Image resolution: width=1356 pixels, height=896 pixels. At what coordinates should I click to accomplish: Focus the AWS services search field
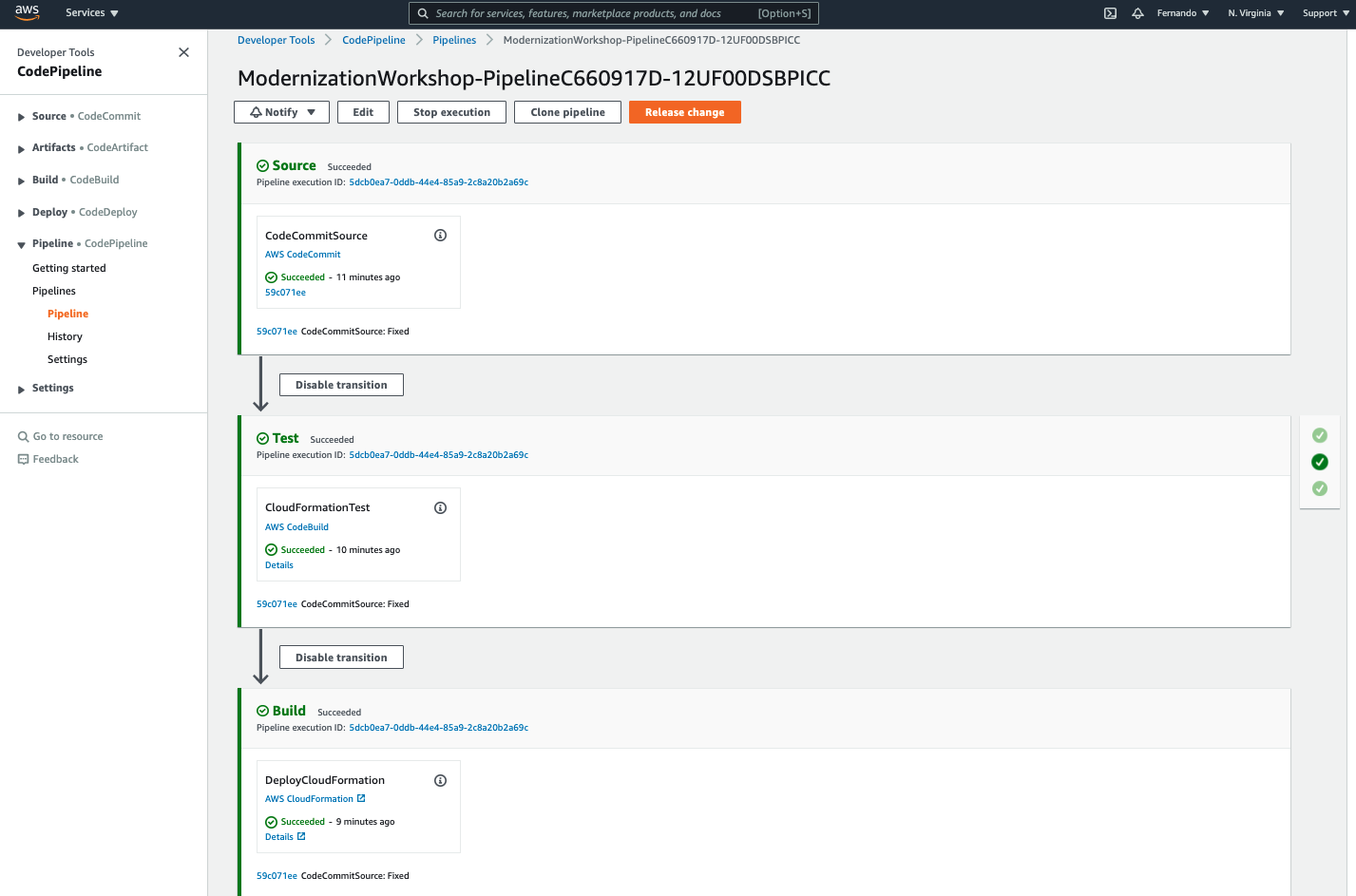(x=614, y=13)
